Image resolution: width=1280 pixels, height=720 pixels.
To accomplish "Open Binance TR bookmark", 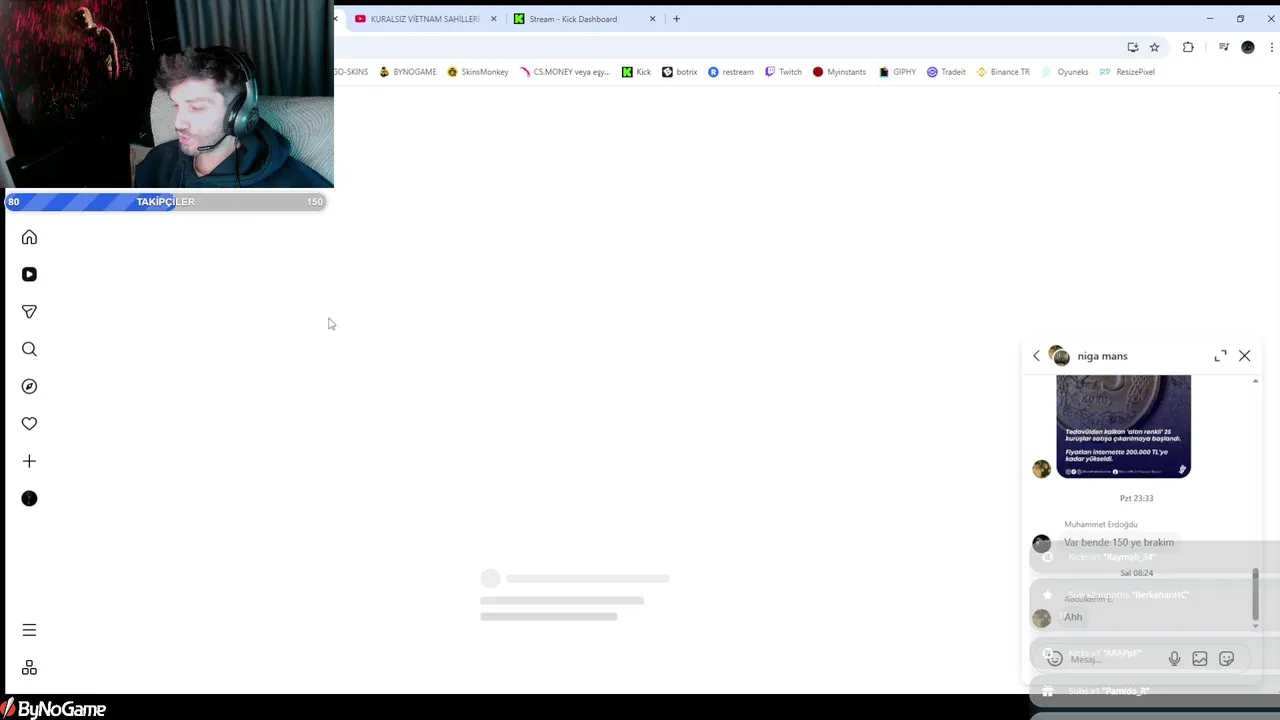I will (x=1003, y=72).
